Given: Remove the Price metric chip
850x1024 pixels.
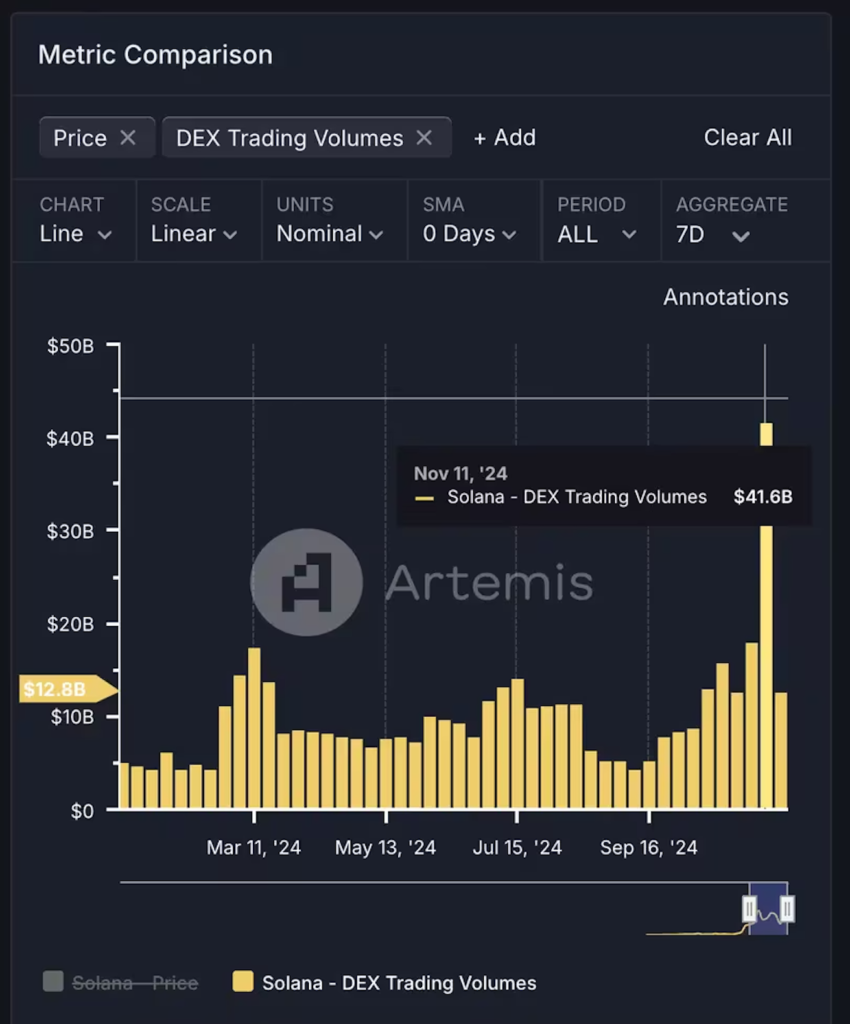Looking at the screenshot, I should tap(128, 138).
